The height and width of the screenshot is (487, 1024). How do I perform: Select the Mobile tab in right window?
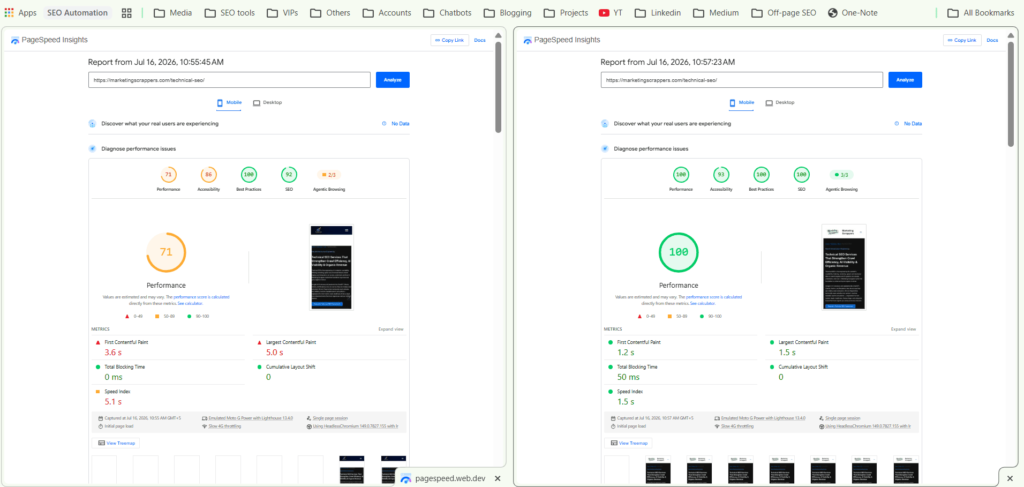pyautogui.click(x=742, y=103)
